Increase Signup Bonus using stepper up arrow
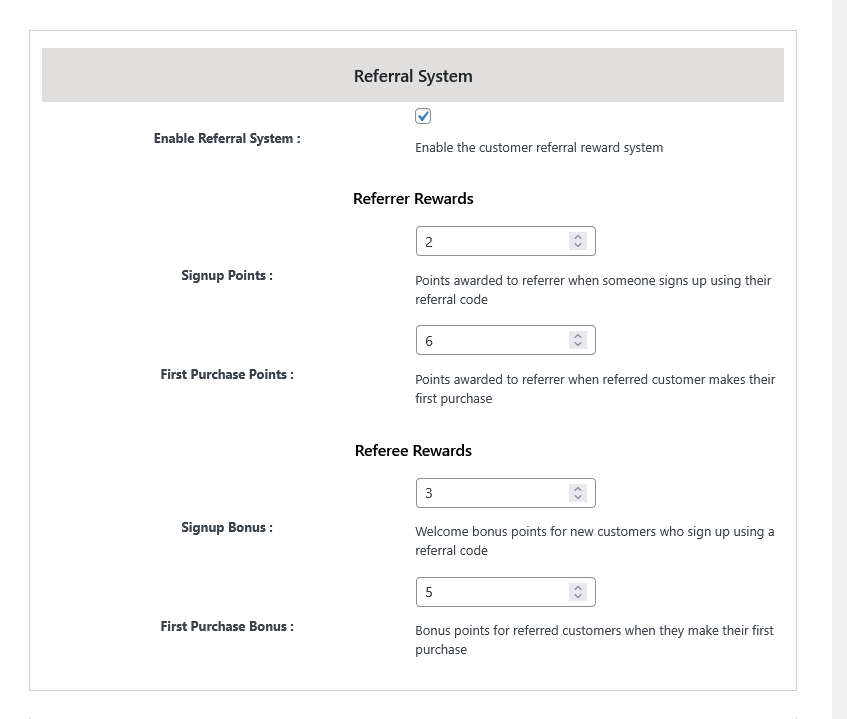This screenshot has width=847, height=719. pyautogui.click(x=577, y=488)
